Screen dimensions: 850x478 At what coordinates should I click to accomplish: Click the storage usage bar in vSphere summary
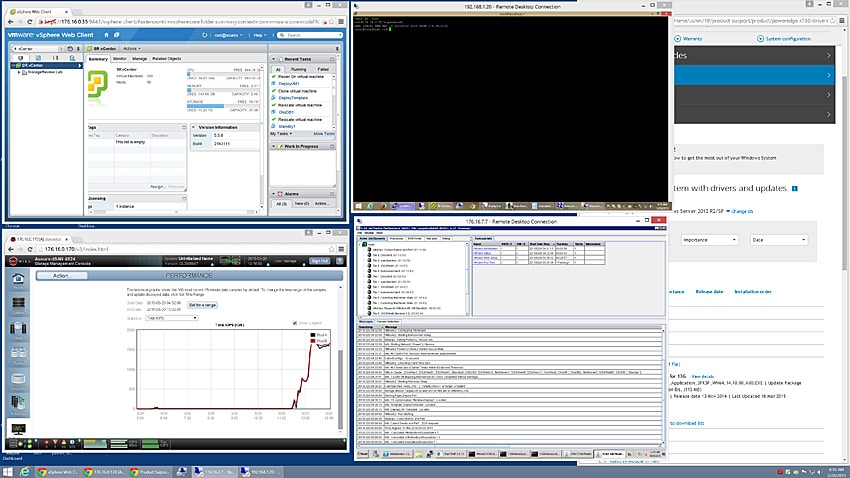coord(222,106)
